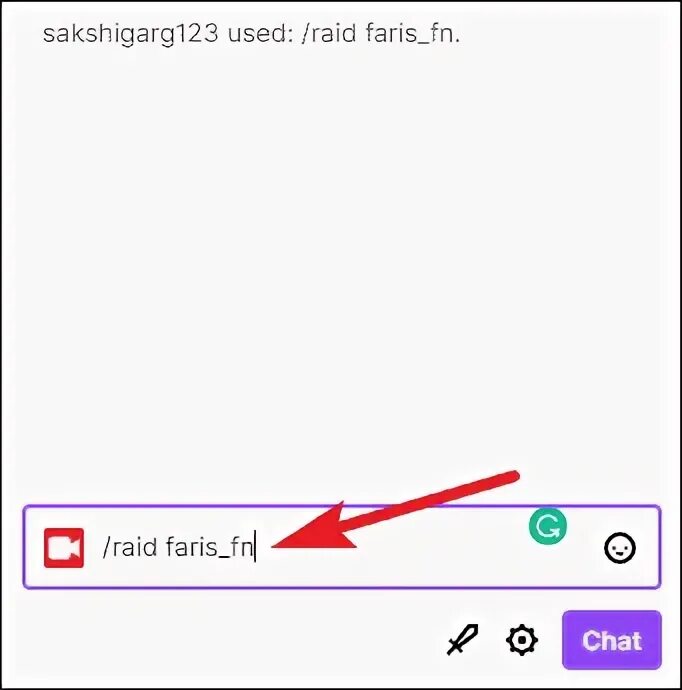Click the sakshigarg123 username in the chat log

point(130,34)
